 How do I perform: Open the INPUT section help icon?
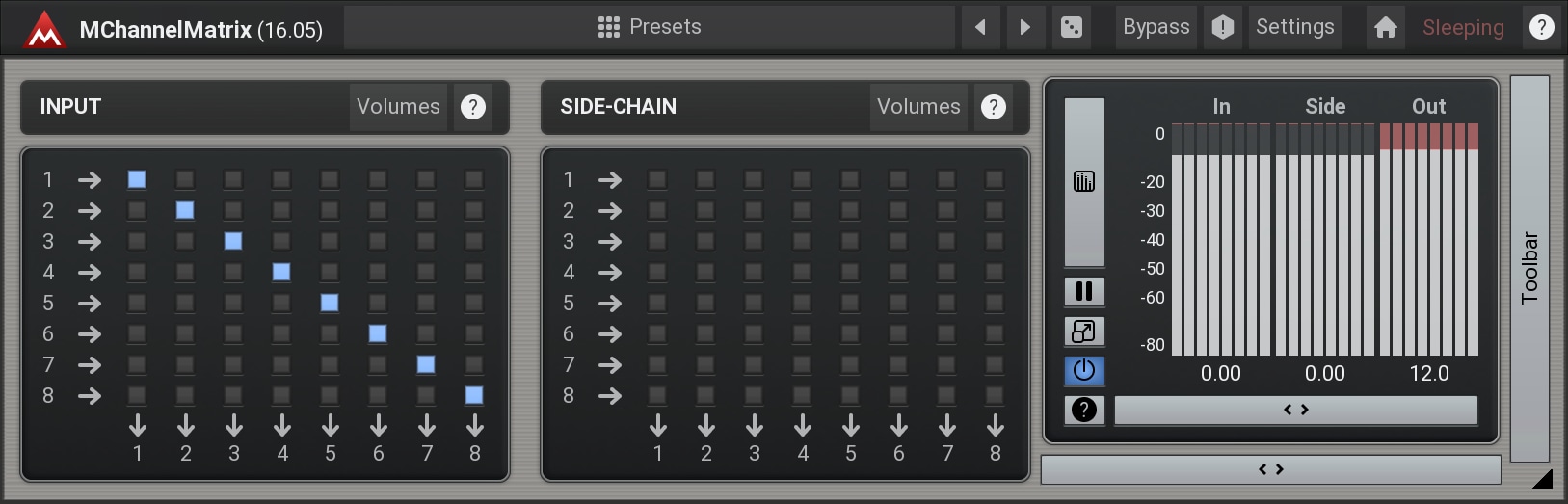472,107
